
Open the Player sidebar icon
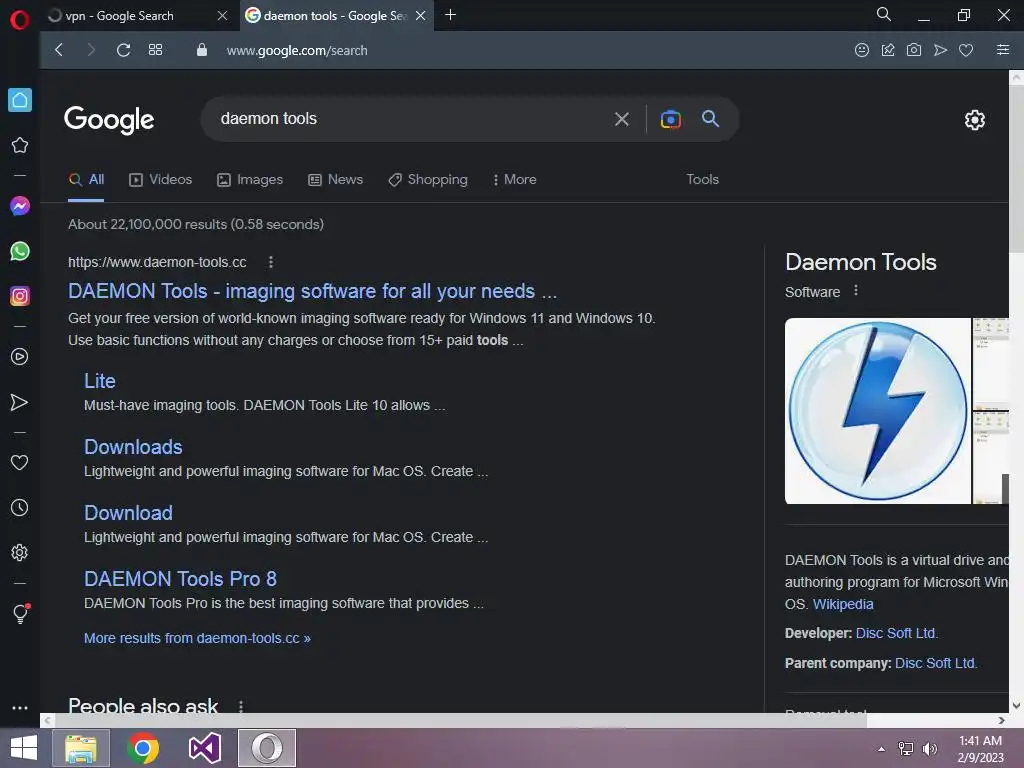20,357
